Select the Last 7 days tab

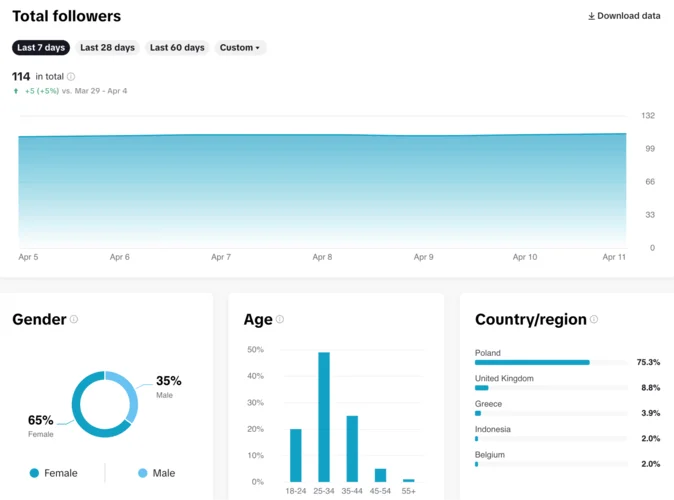[x=41, y=47]
